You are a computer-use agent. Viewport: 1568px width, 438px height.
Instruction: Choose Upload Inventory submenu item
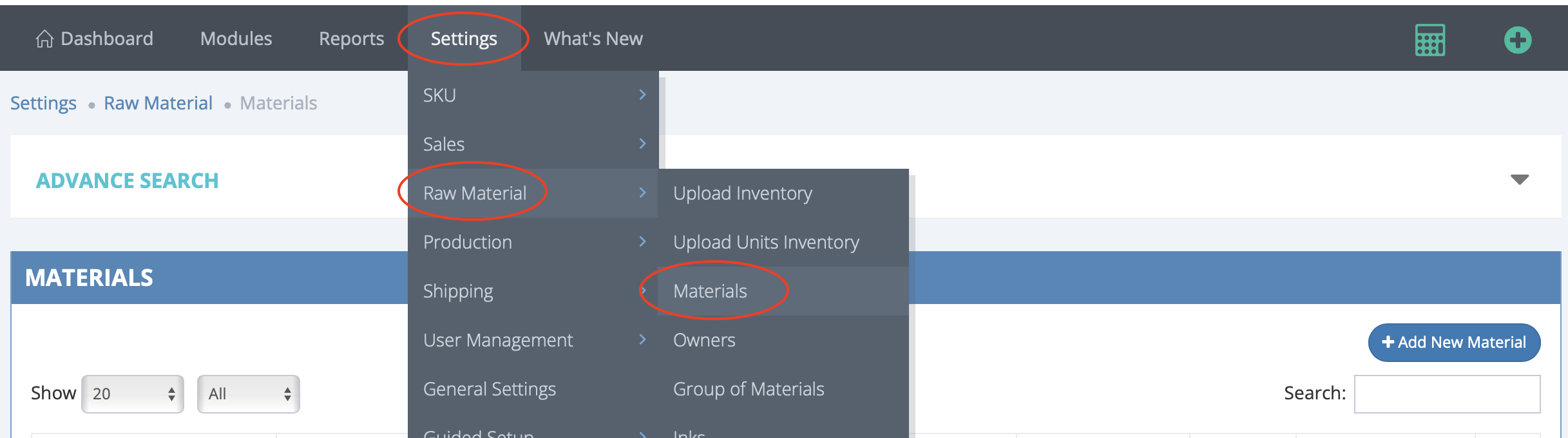point(742,193)
